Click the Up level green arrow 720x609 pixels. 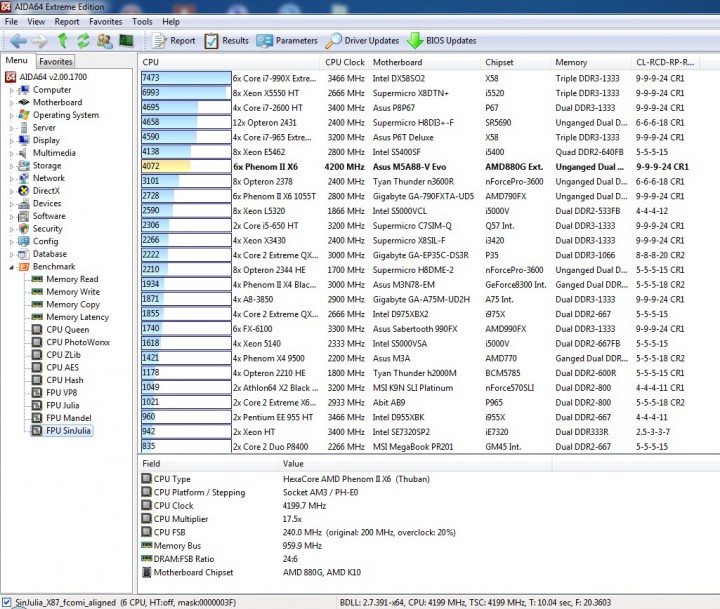click(x=62, y=41)
